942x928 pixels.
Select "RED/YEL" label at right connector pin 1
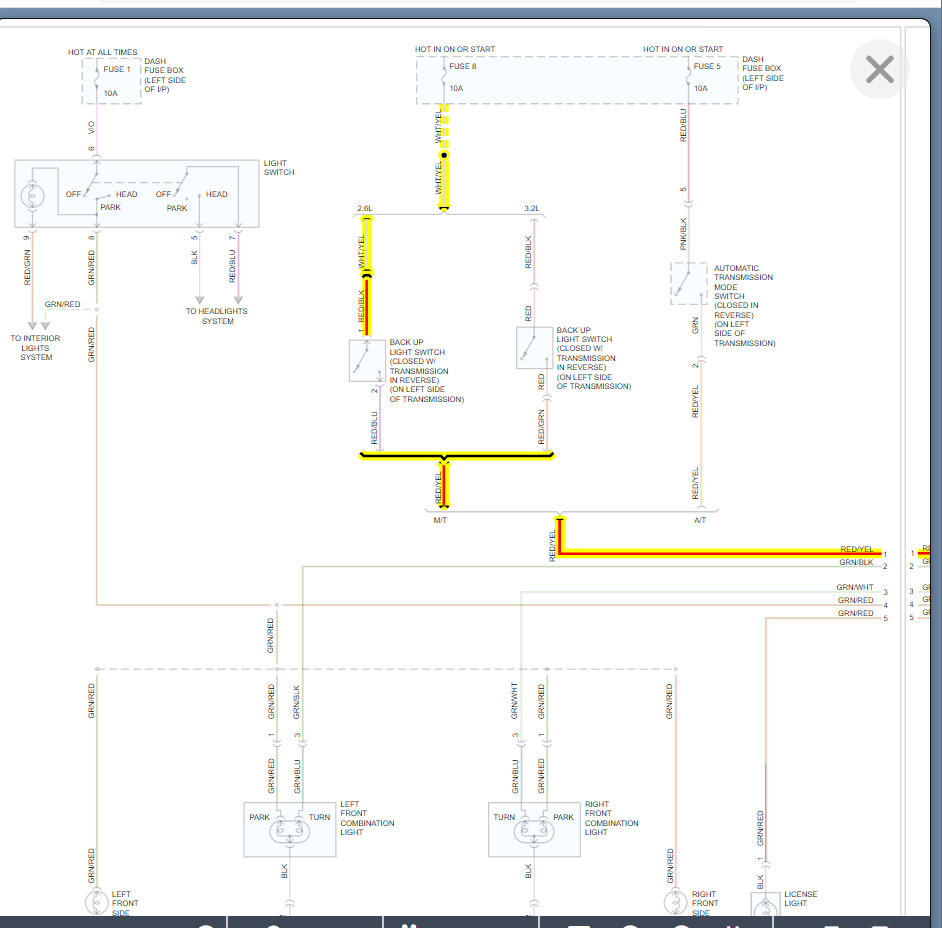(857, 549)
